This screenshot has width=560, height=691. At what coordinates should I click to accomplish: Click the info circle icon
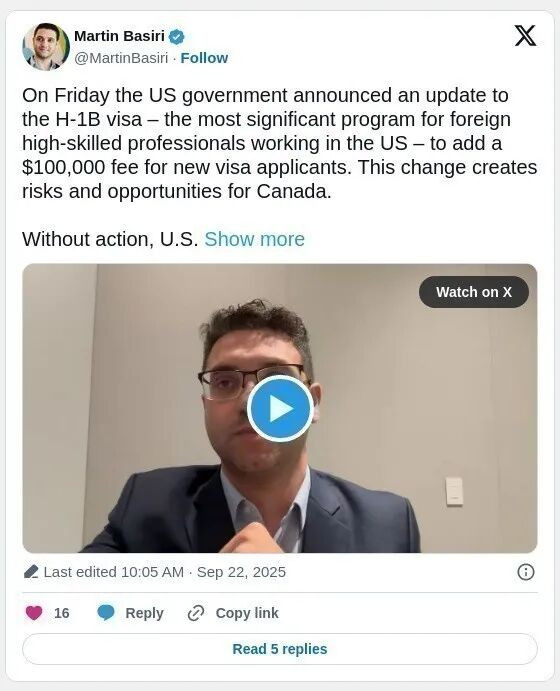pos(526,572)
